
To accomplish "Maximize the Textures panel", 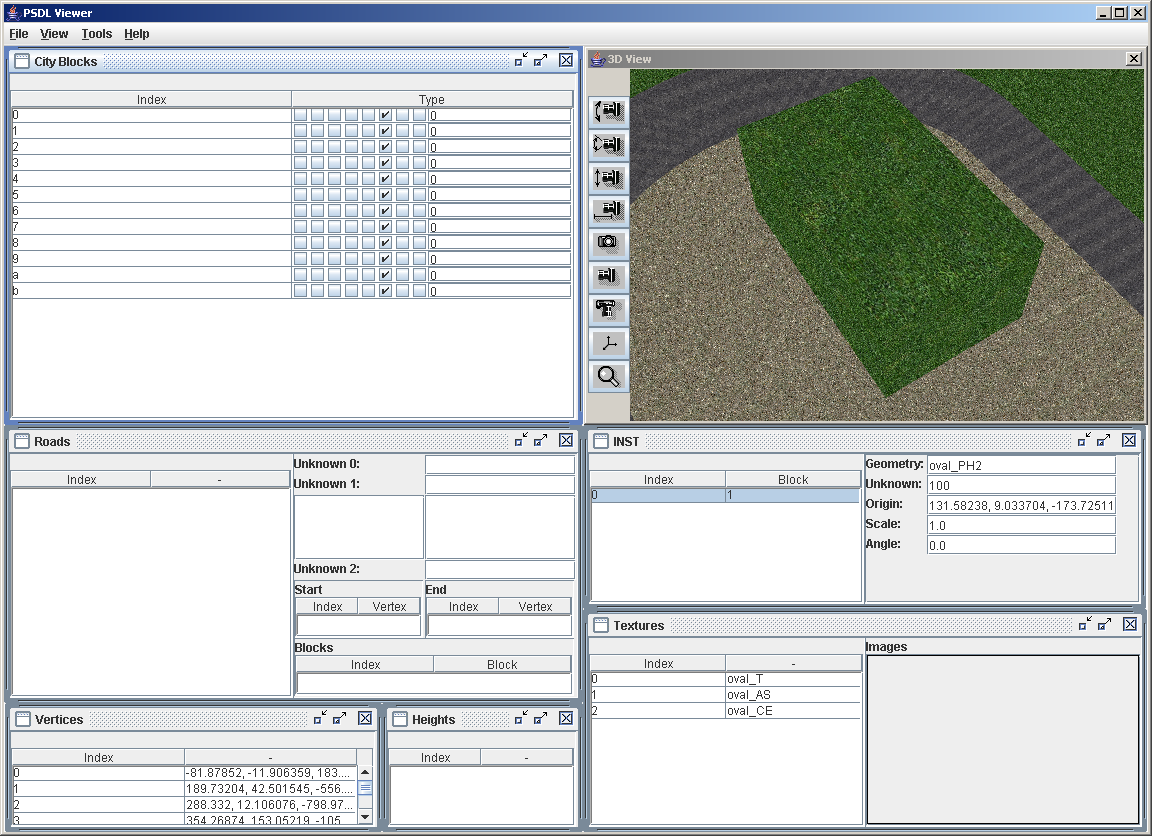I will [1104, 625].
